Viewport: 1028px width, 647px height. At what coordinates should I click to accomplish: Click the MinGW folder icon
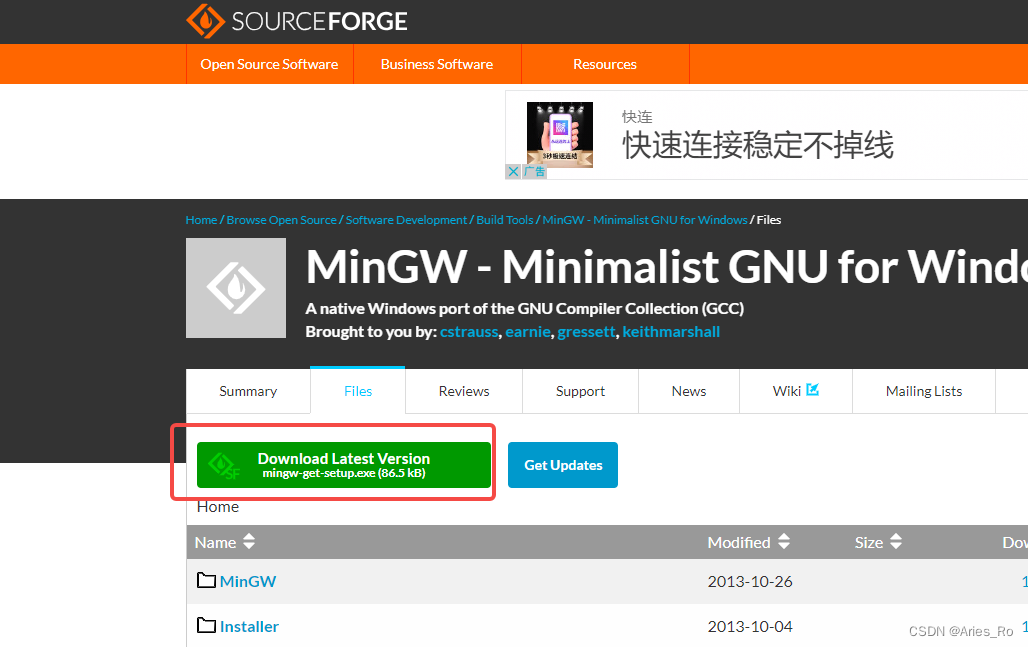(x=207, y=580)
